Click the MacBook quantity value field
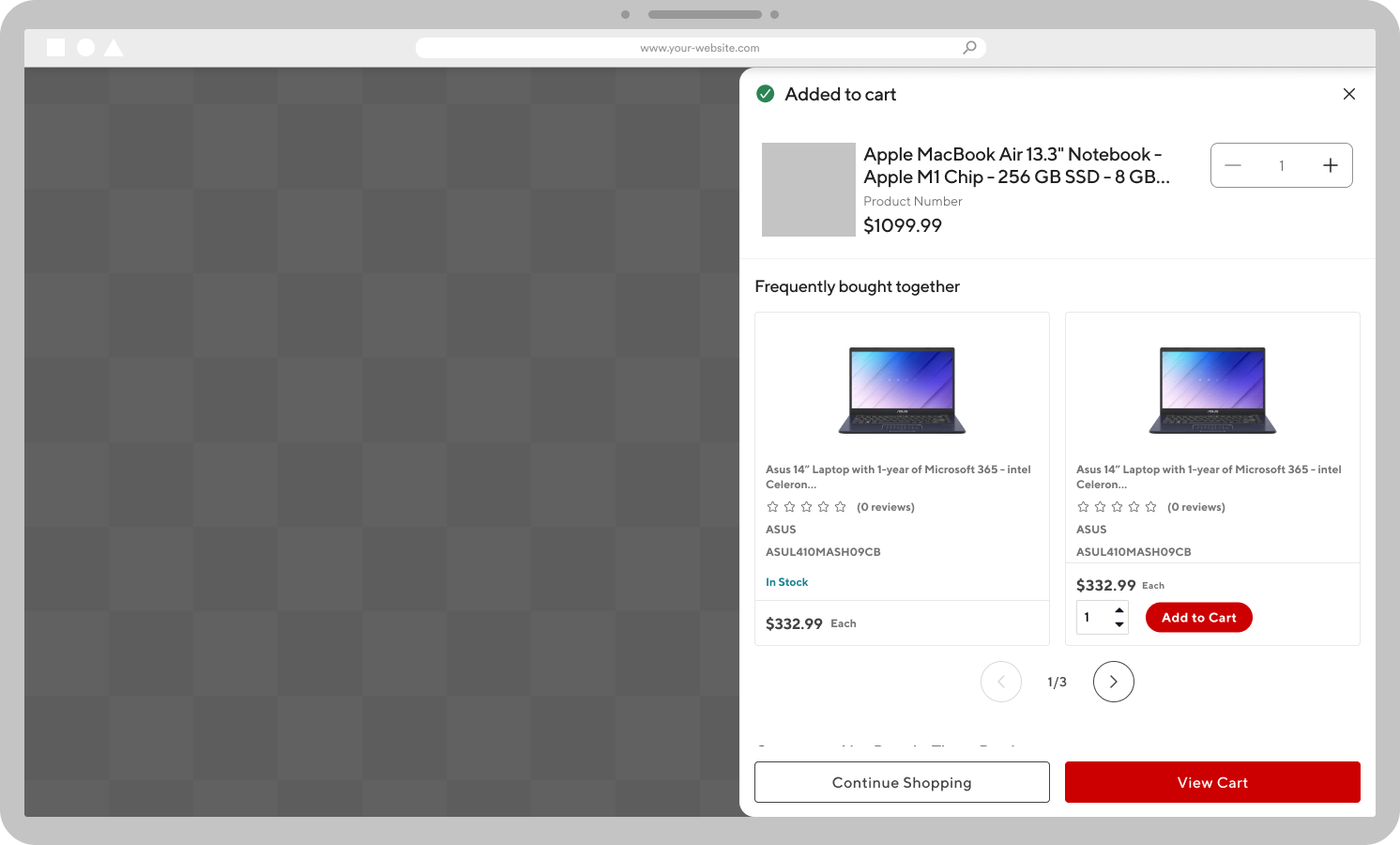 tap(1281, 165)
